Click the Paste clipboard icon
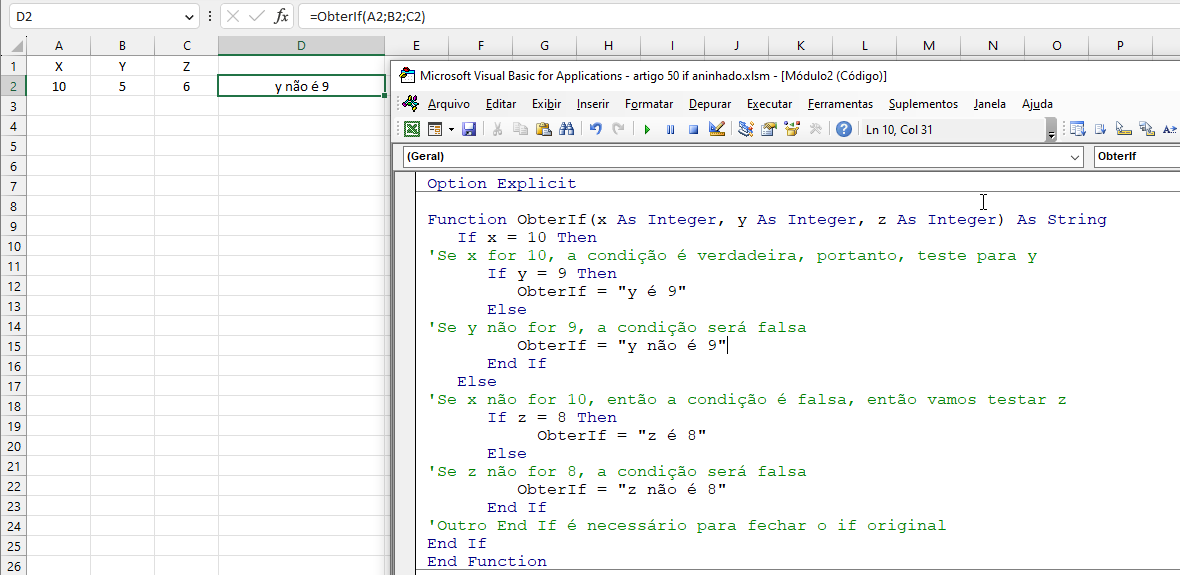Screen dimensions: 1180x575 click(x=543, y=129)
